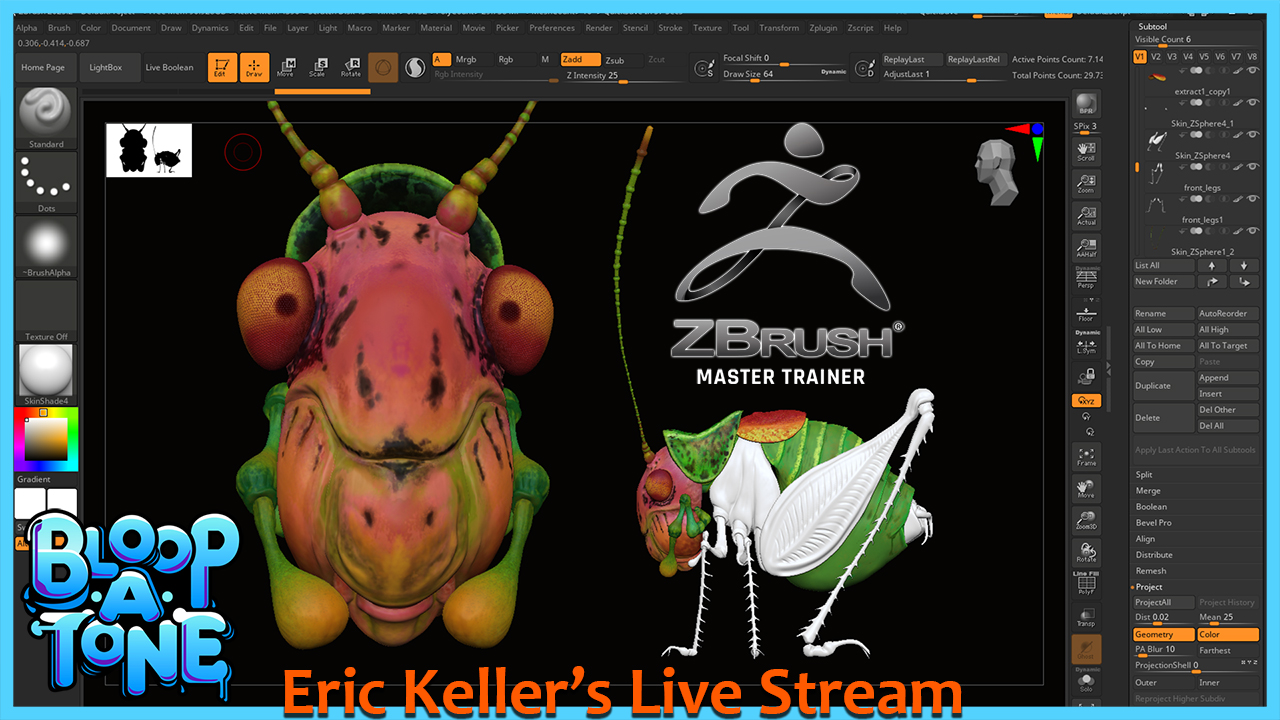Click the Duplicate subtool button

point(1164,386)
